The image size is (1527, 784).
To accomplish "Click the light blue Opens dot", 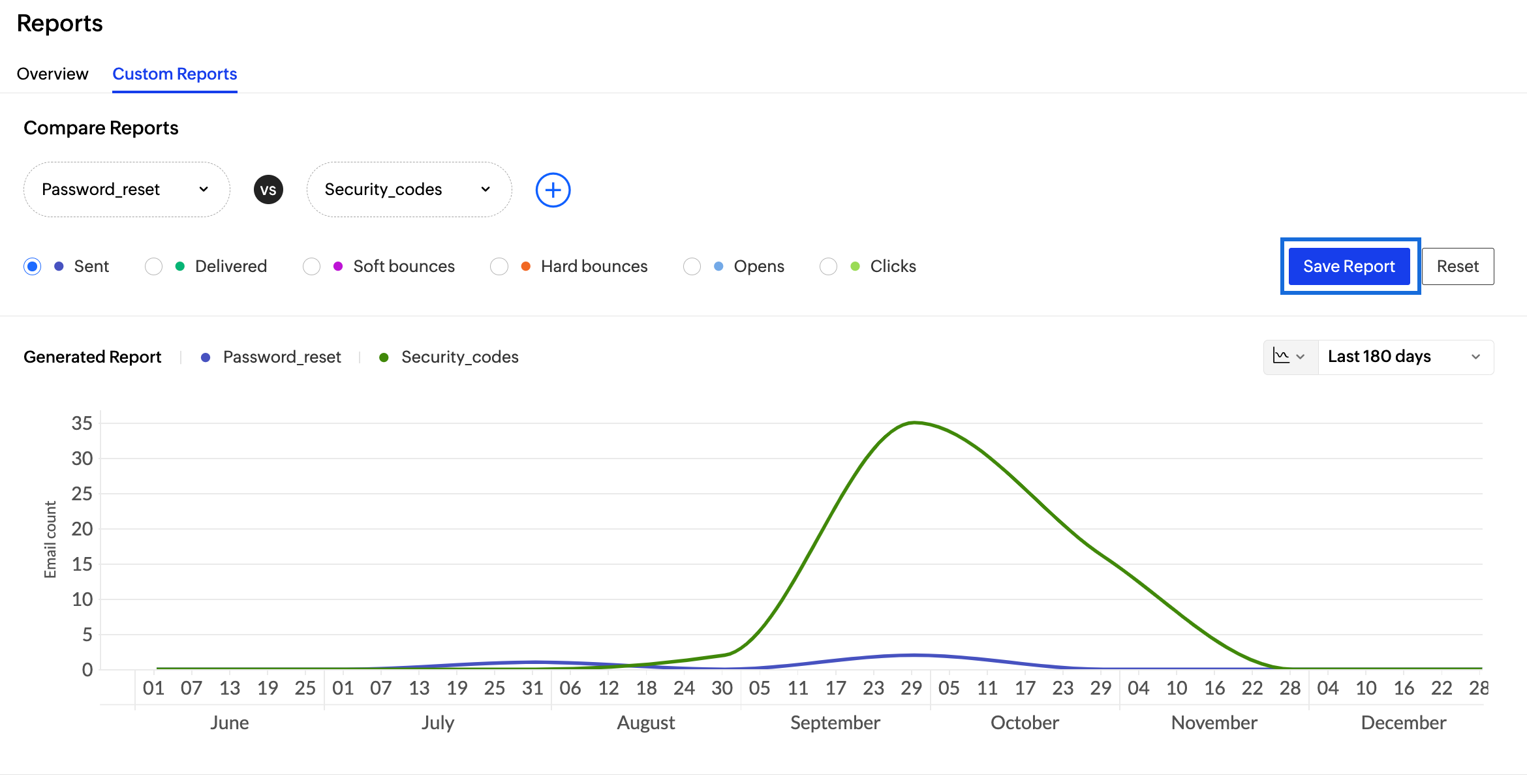I will (x=718, y=266).
